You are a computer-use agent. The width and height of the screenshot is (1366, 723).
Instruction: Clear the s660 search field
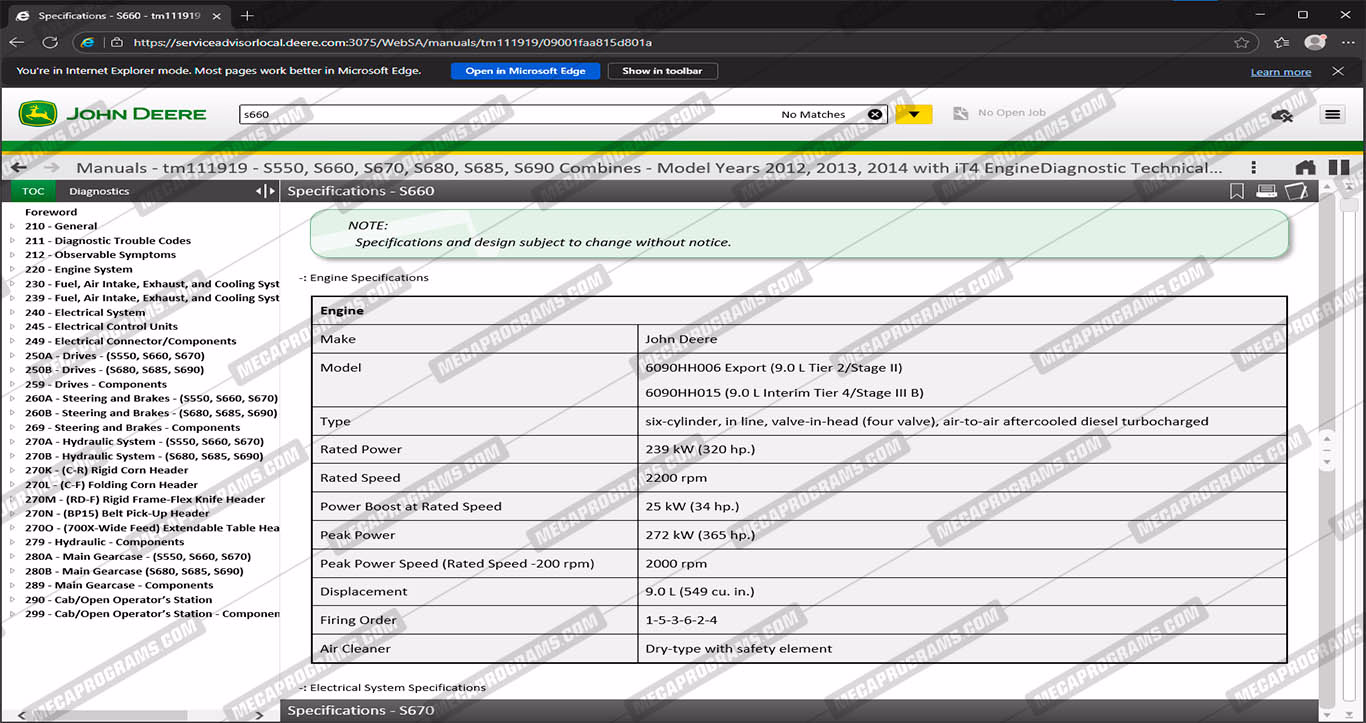[875, 115]
